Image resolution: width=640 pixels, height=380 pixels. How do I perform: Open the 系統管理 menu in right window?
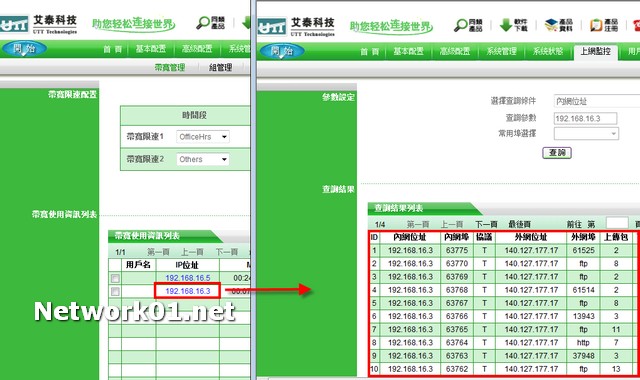pos(502,51)
